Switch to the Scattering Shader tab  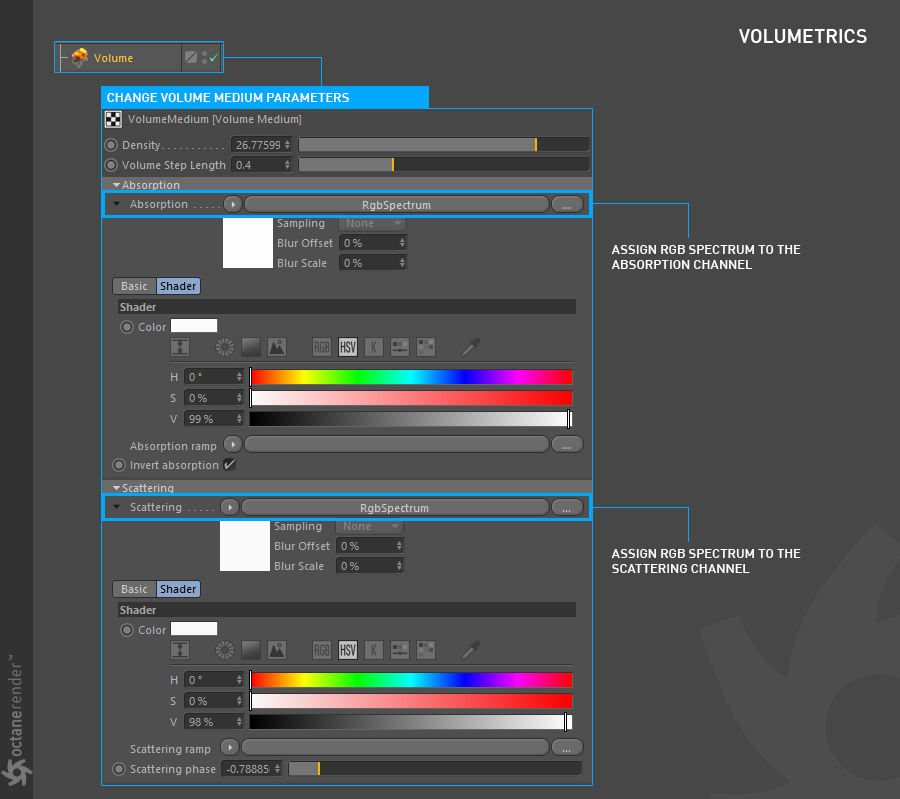point(178,589)
